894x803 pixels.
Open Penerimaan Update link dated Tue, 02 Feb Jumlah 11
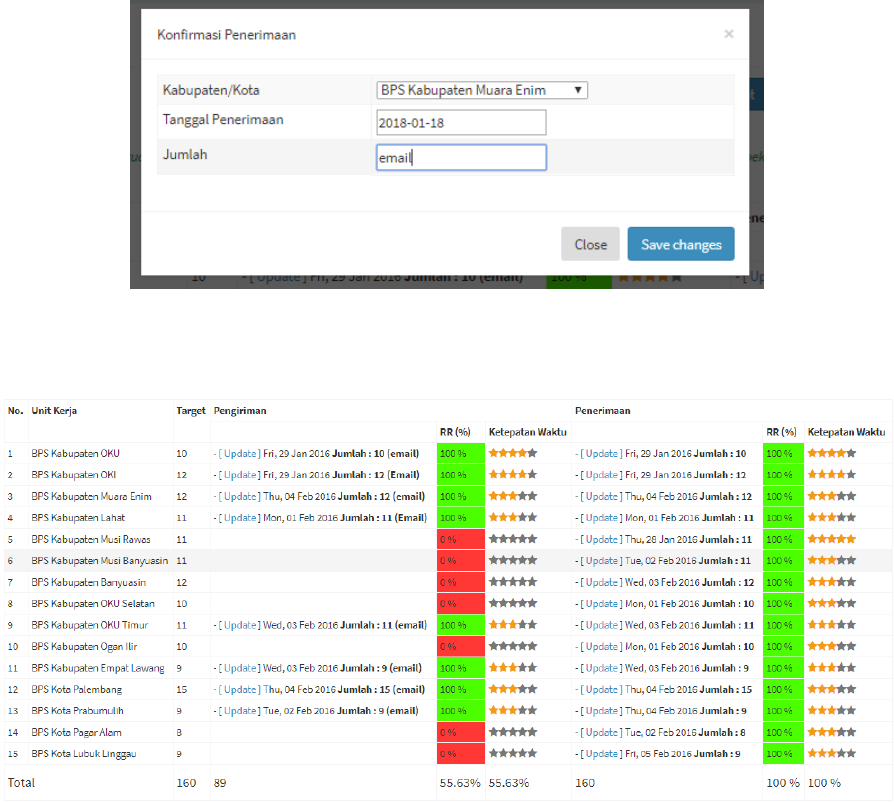(602, 561)
